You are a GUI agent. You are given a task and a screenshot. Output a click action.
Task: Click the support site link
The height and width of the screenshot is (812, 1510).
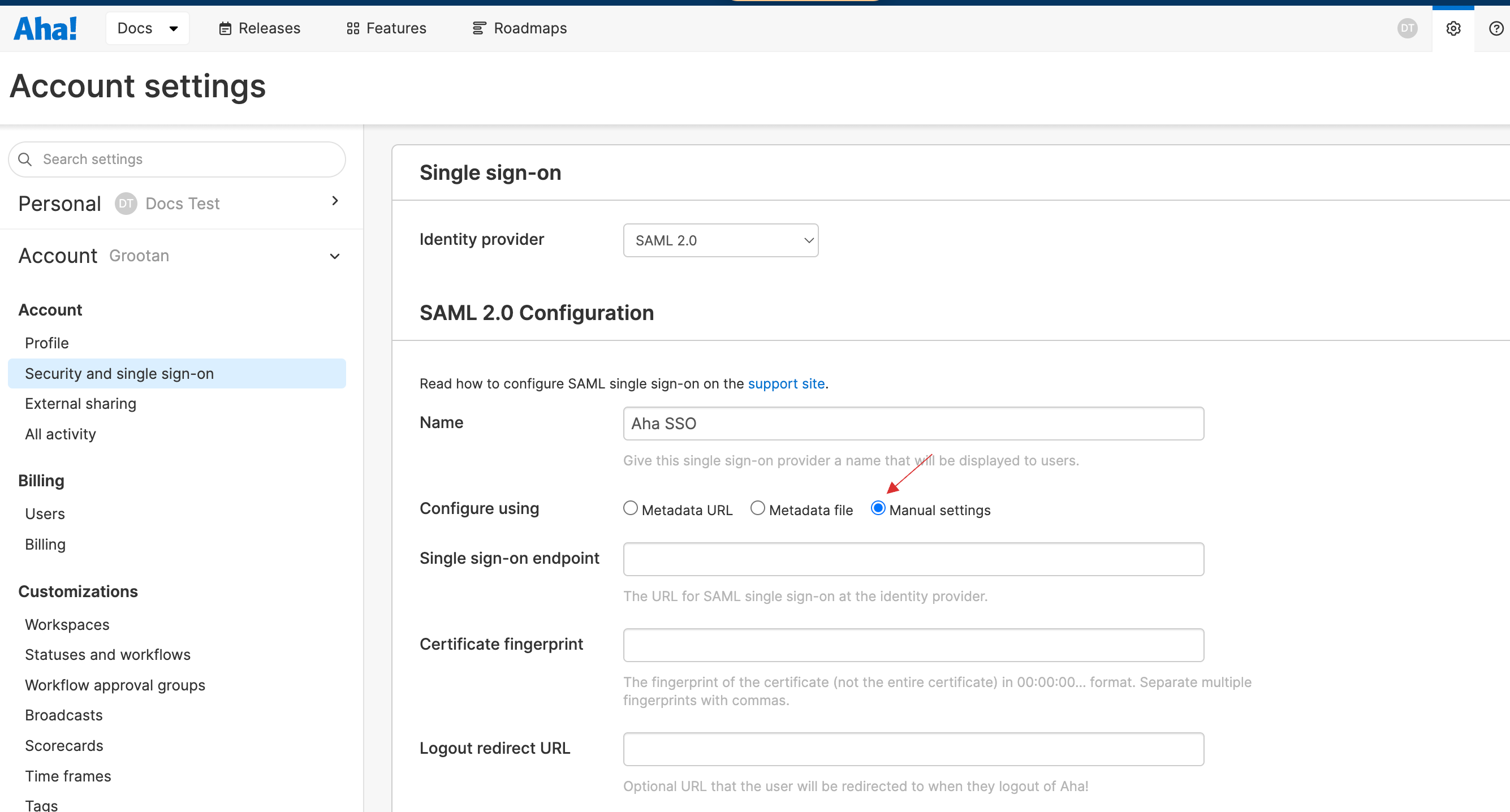click(786, 383)
